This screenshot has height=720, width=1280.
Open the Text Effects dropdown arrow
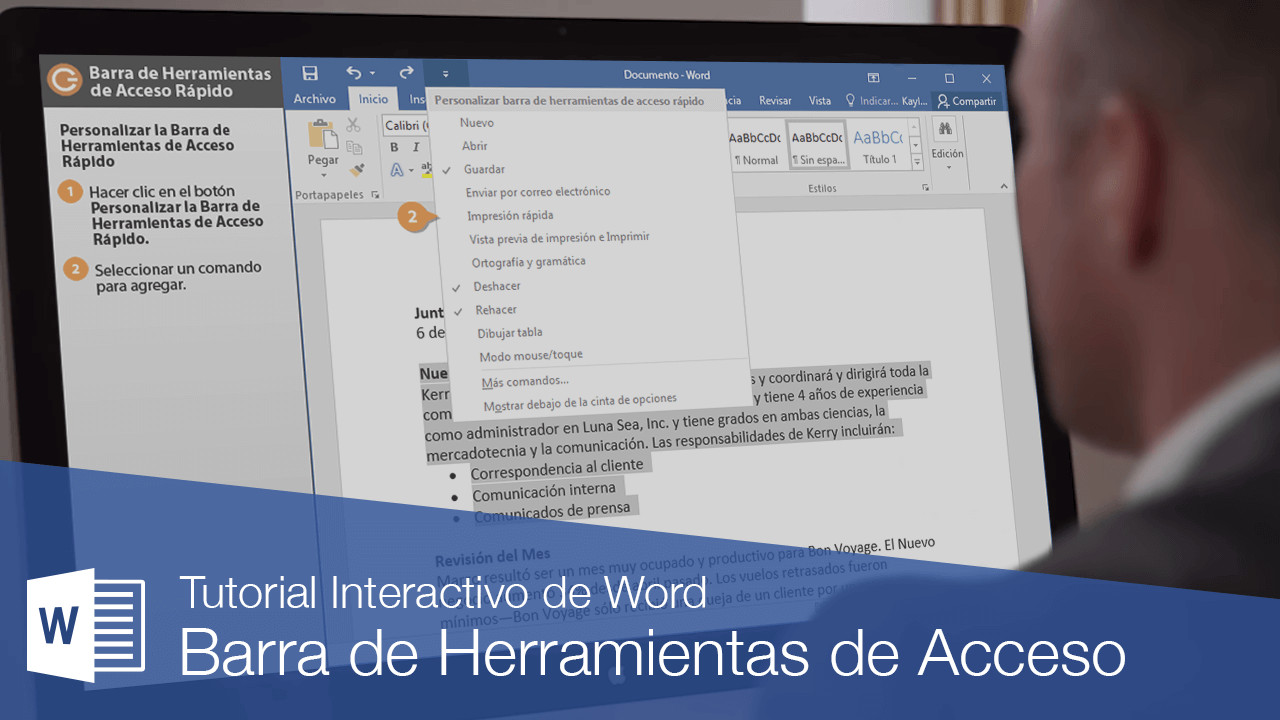411,170
